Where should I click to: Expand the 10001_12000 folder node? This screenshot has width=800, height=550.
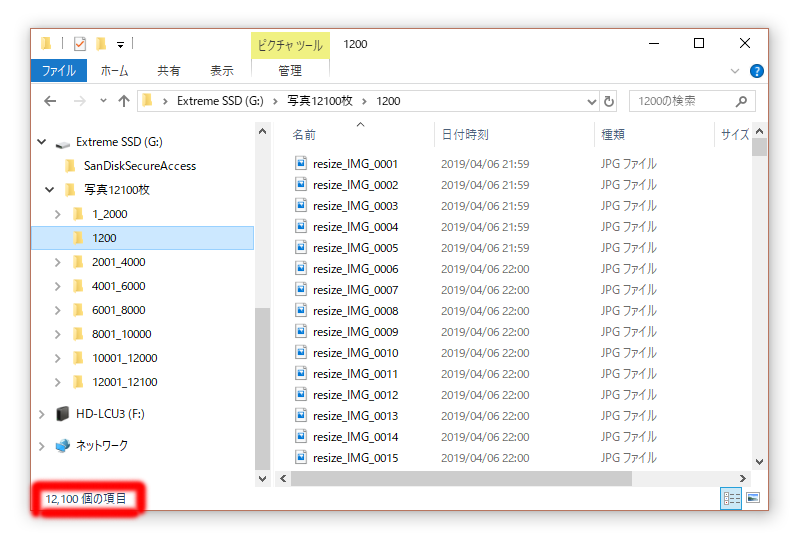[58, 358]
